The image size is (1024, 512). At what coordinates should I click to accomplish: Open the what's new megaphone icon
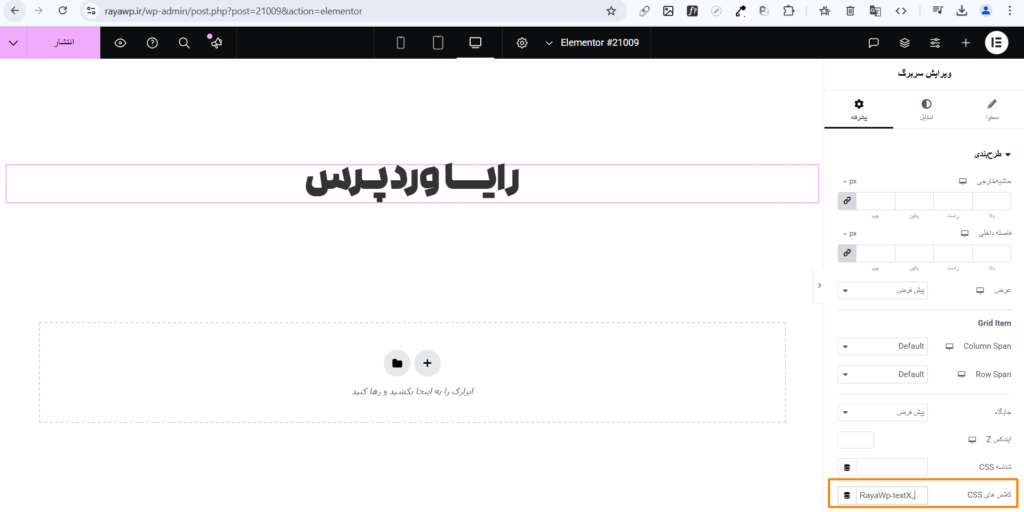point(216,43)
